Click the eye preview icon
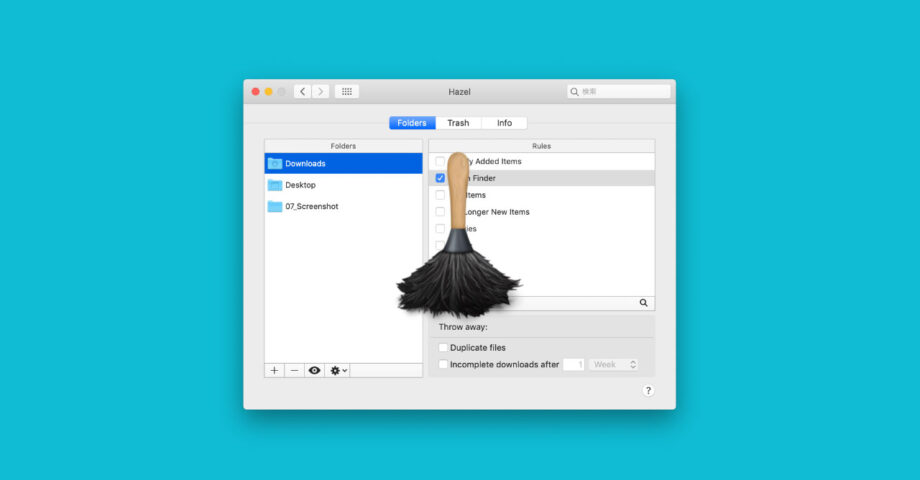Screen dimensions: 920x480 tap(314, 370)
